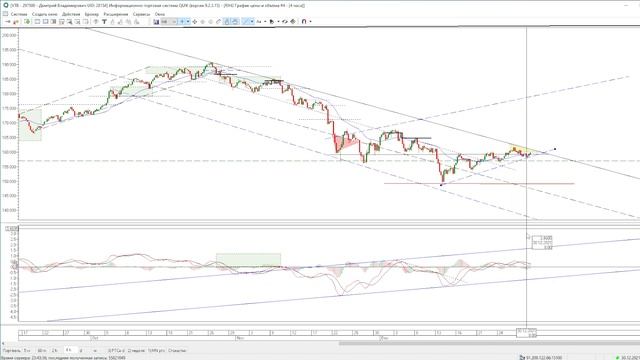Click the 160.000 price axis label
Image resolution: width=640 pixels, height=360 pixels.
coord(9,152)
